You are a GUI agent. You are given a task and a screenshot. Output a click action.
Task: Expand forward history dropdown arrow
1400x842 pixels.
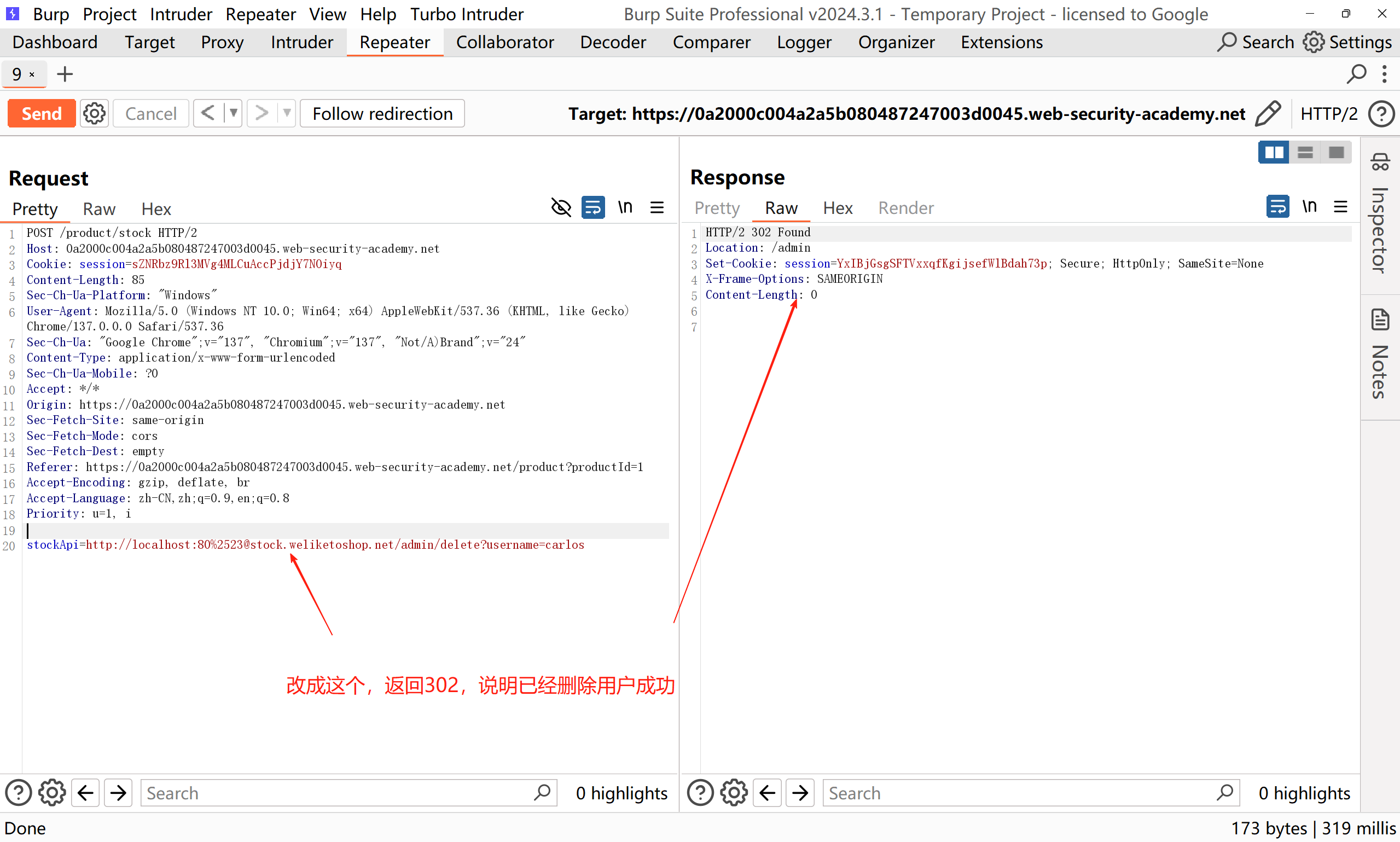coord(287,113)
